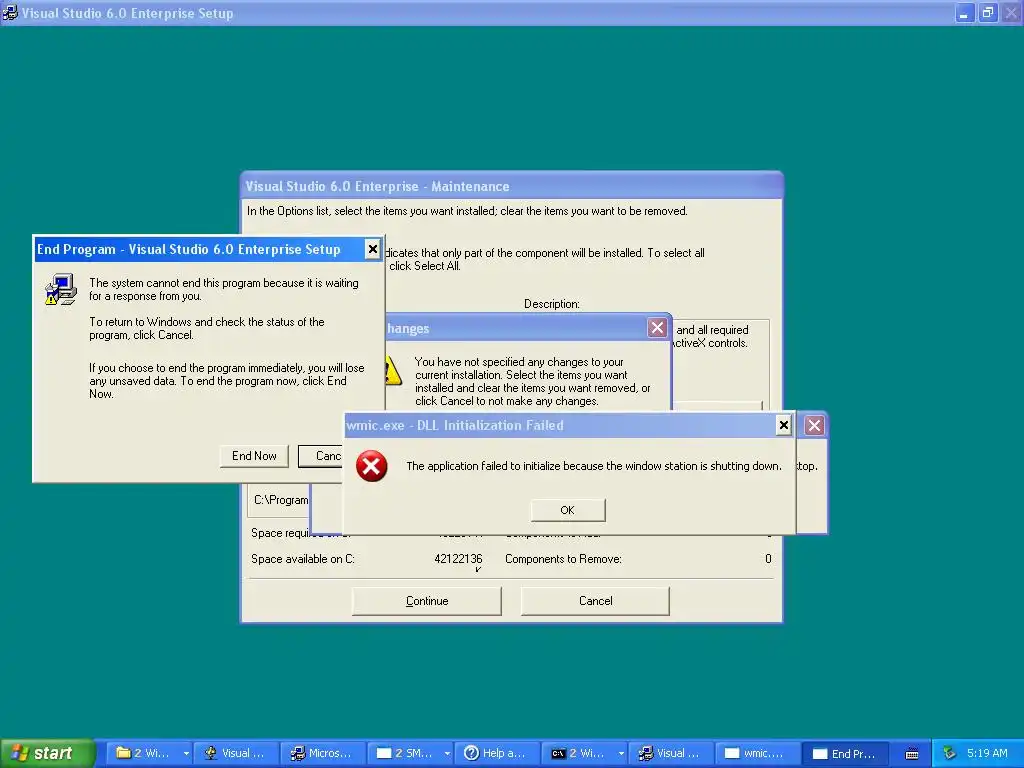Restore down the Visual Studio Setup window
The height and width of the screenshot is (768, 1024).
tap(987, 12)
